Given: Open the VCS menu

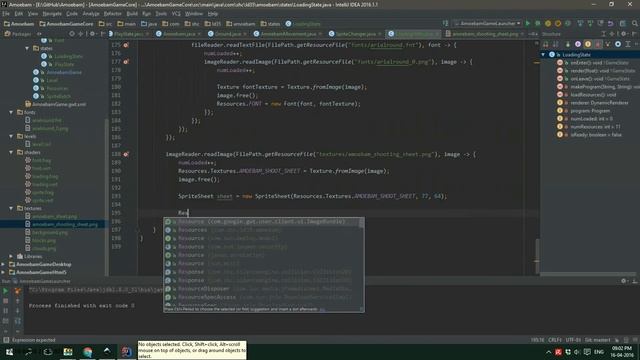Looking at the screenshot, I should click(x=176, y=14).
